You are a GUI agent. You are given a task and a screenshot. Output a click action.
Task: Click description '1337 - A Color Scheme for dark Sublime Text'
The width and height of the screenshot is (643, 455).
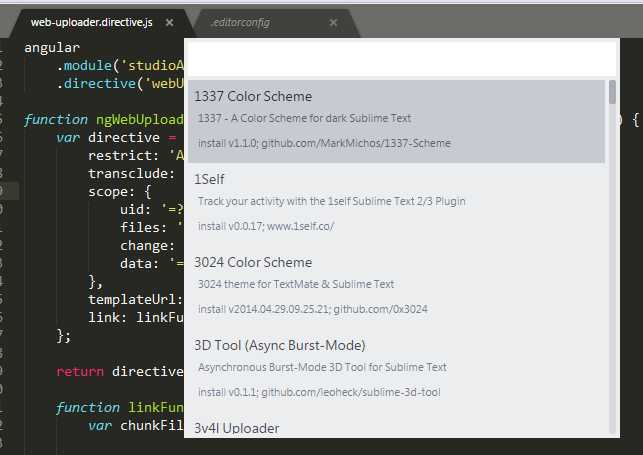tap(304, 118)
